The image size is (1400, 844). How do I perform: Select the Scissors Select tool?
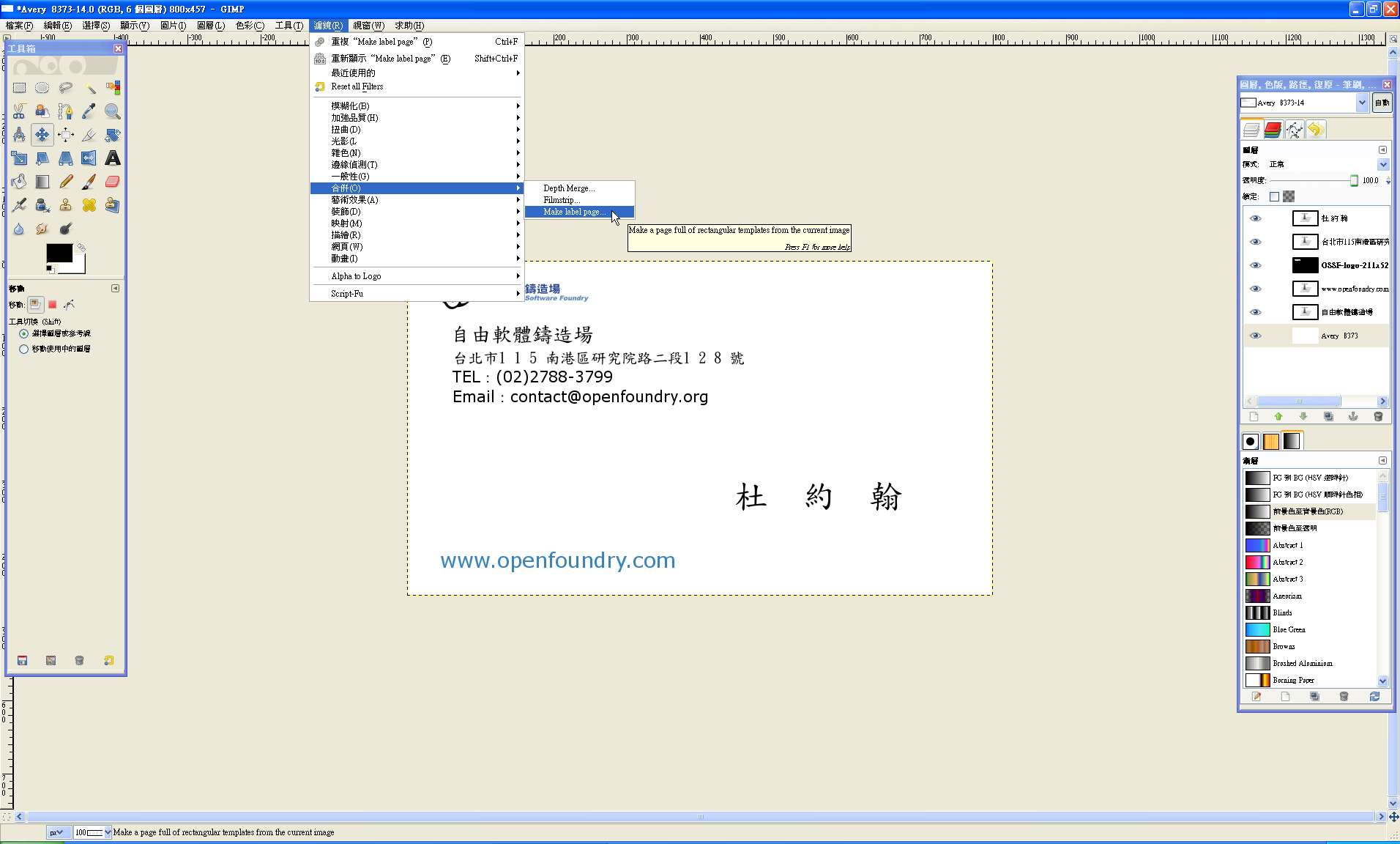(x=19, y=111)
